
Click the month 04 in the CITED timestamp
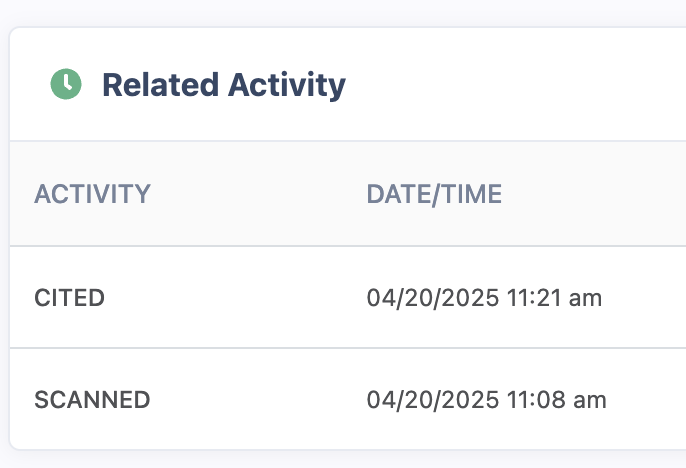click(379, 297)
